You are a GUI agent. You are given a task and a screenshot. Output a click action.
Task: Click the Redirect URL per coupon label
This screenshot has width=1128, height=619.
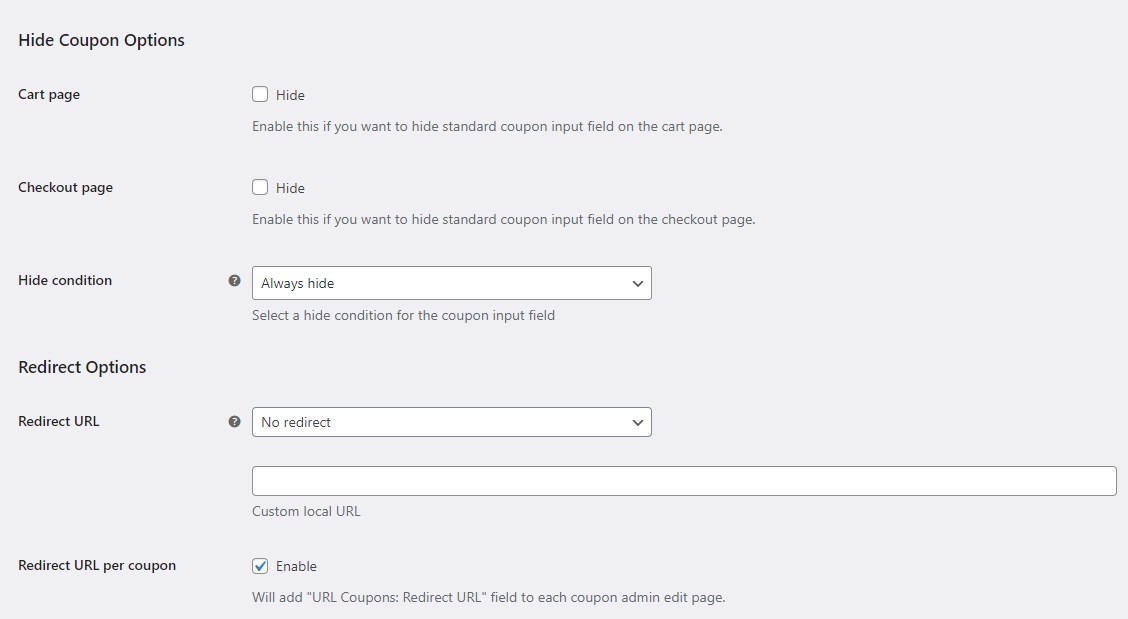click(x=96, y=565)
